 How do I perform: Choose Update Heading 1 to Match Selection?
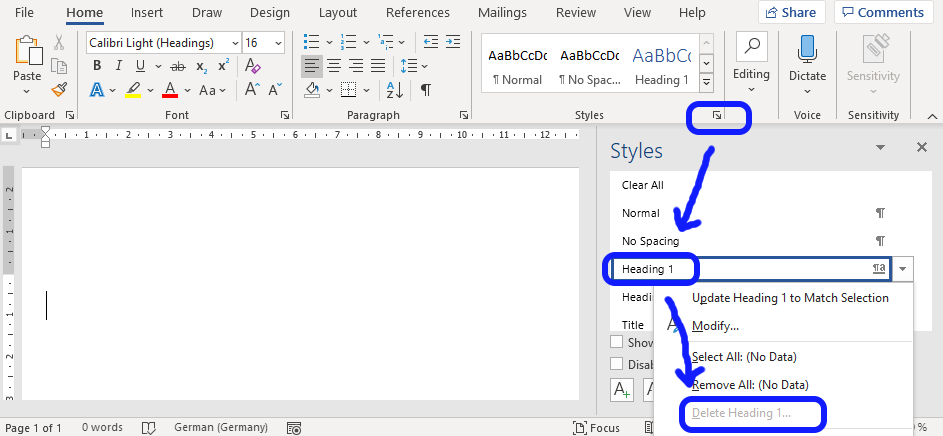[x=790, y=298]
